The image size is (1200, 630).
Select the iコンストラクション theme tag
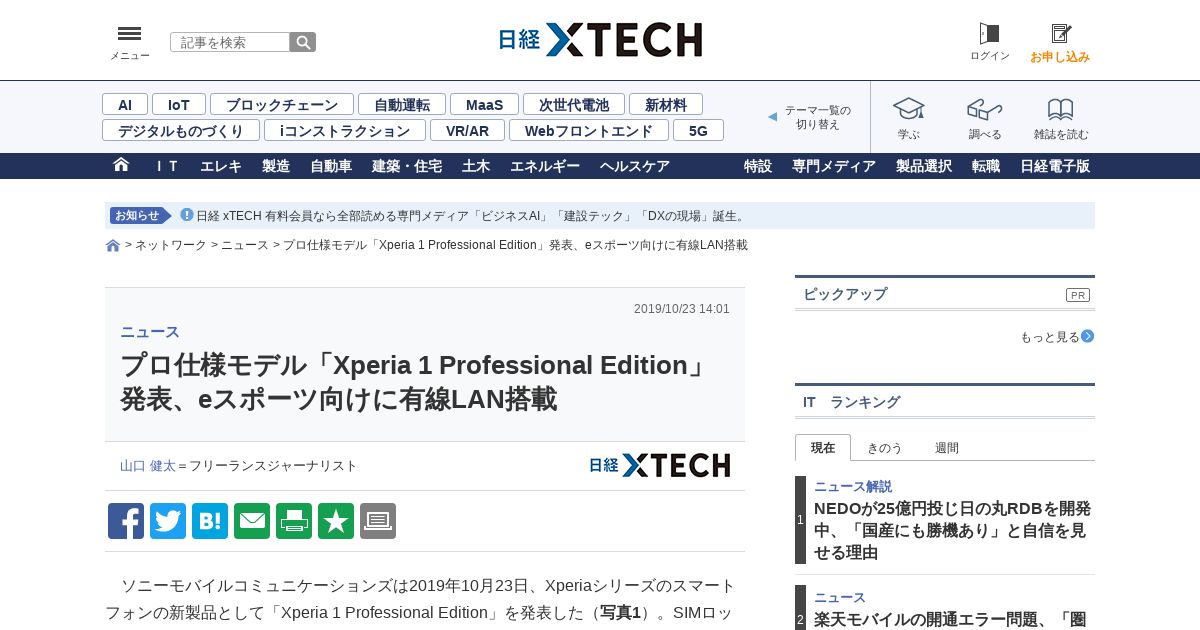345,130
